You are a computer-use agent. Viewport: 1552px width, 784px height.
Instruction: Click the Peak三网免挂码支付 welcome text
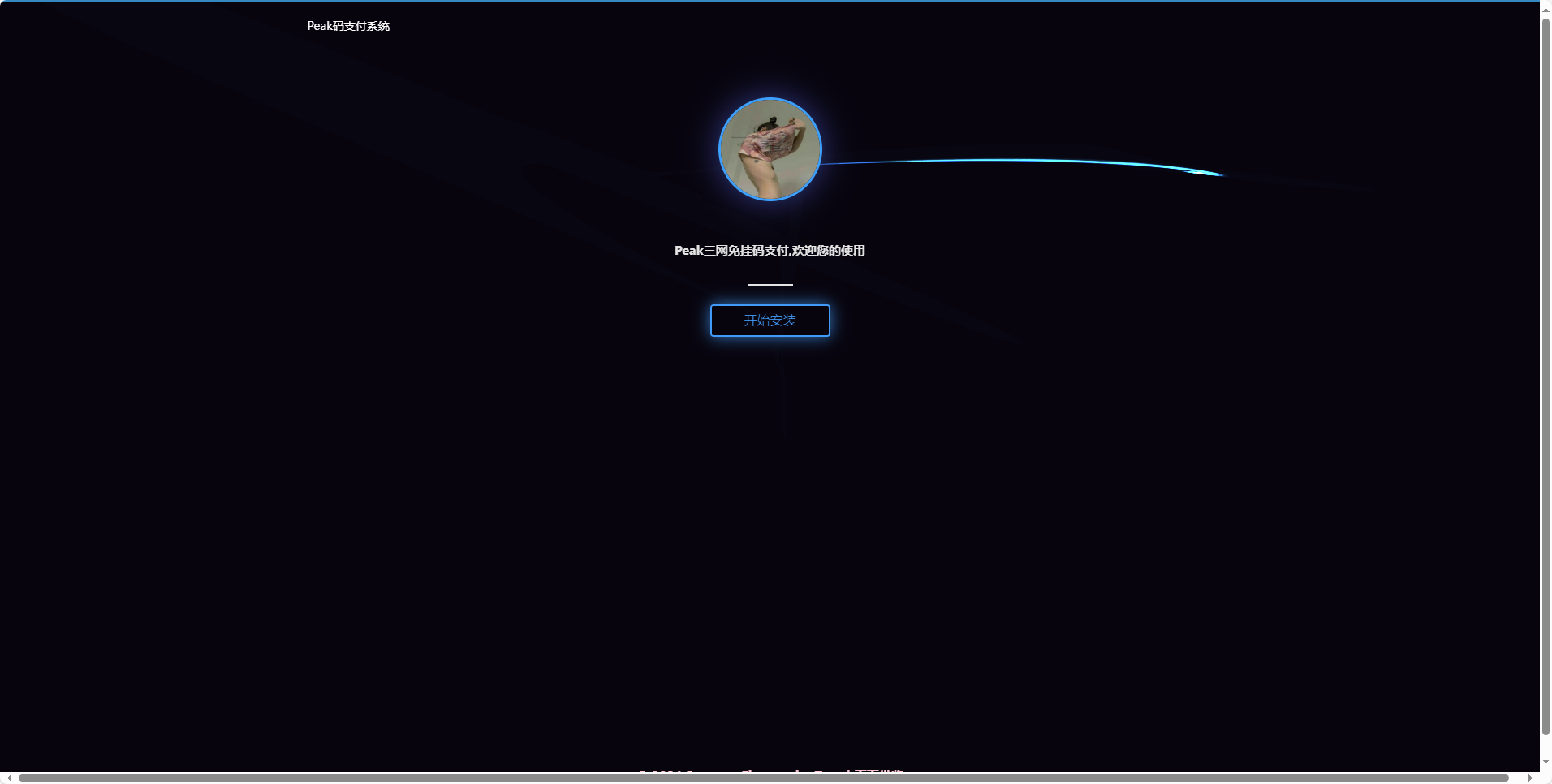pyautogui.click(x=770, y=251)
